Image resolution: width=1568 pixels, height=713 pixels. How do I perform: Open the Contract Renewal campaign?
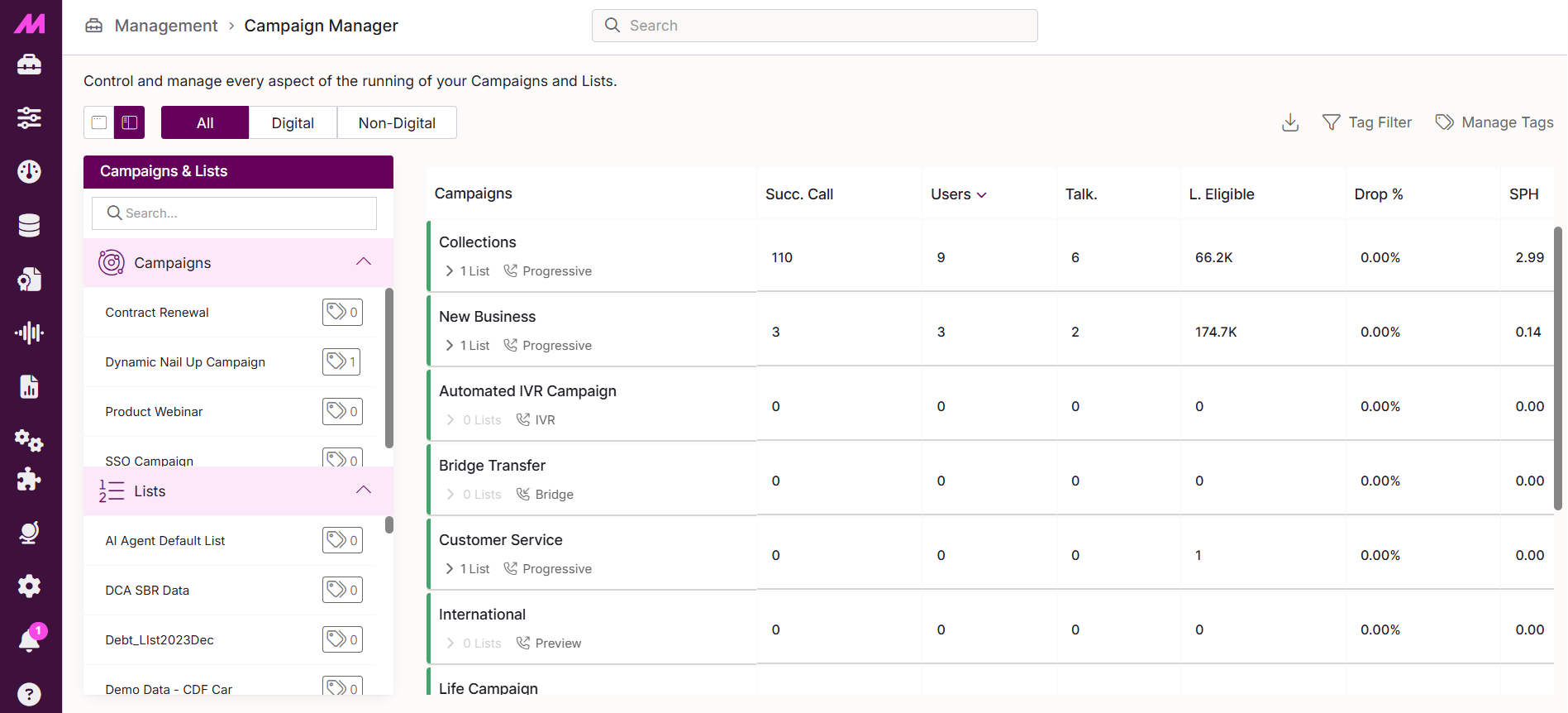[157, 313]
